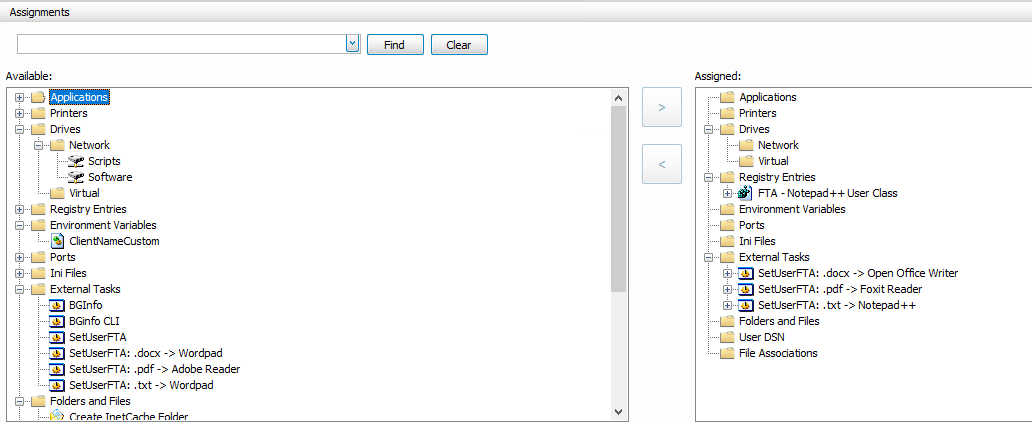Click the Find button
The image size is (1032, 422).
pyautogui.click(x=394, y=45)
